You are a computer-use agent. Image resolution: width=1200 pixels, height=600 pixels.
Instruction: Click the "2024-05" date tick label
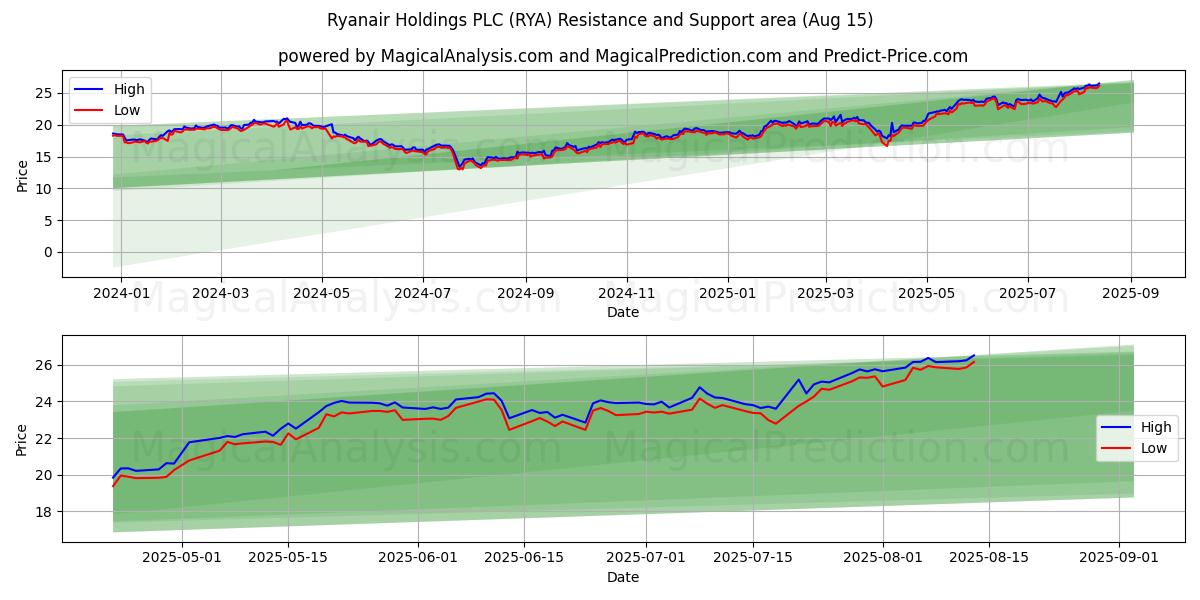[321, 294]
